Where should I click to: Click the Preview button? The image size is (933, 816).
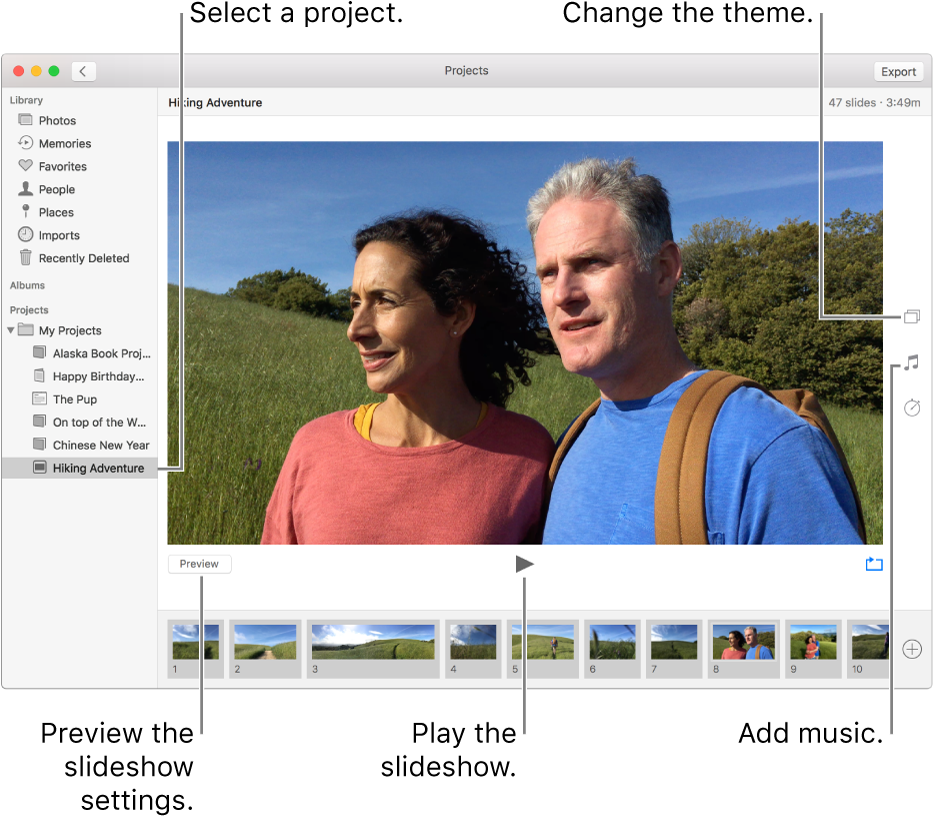(199, 564)
